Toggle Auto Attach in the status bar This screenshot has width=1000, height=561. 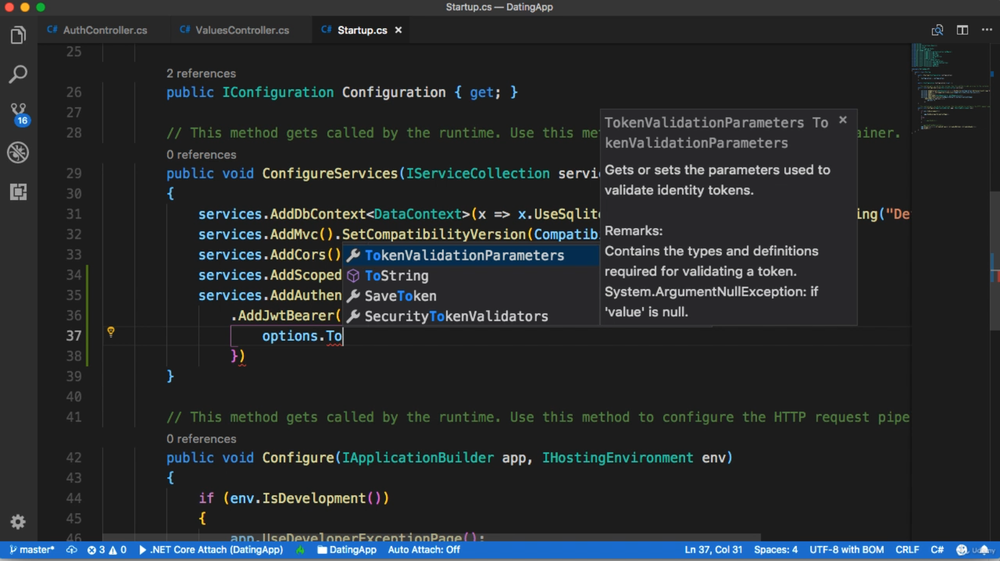[x=424, y=550]
